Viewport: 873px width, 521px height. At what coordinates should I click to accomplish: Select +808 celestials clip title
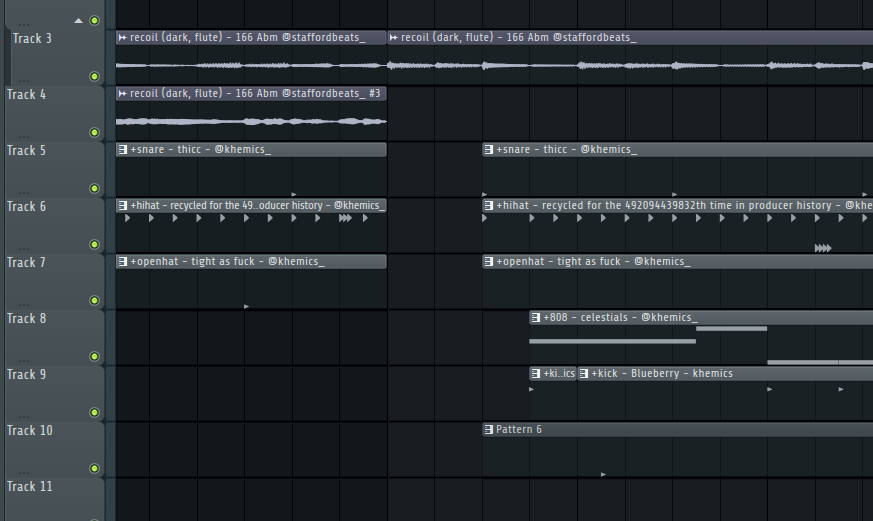point(620,317)
